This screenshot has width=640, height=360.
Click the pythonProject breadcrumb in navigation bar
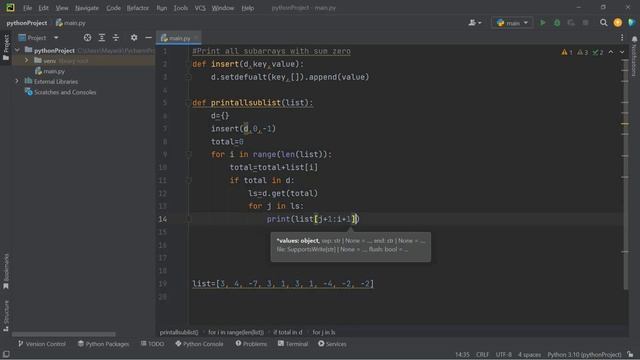point(27,23)
